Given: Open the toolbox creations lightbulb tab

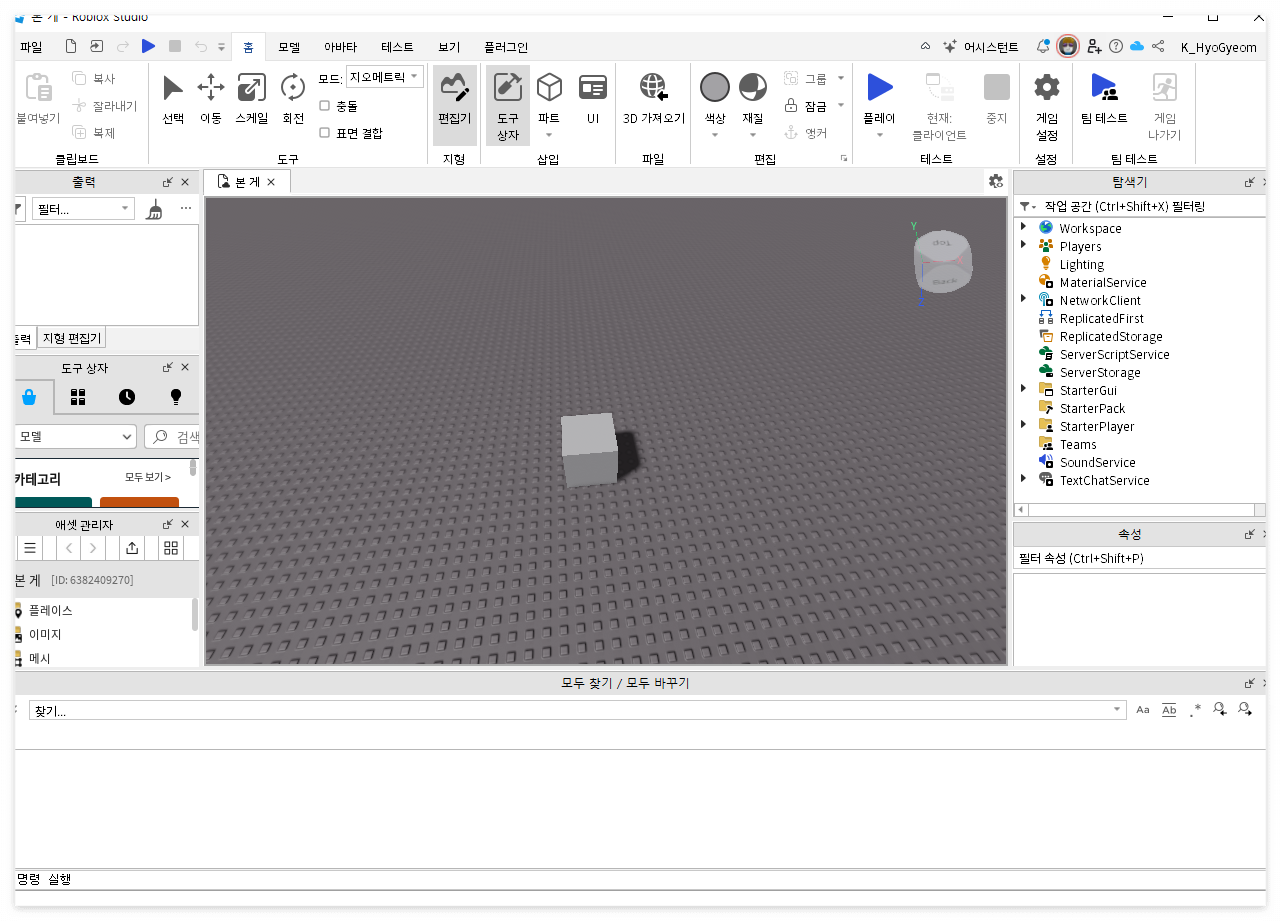Looking at the screenshot, I should tap(176, 397).
